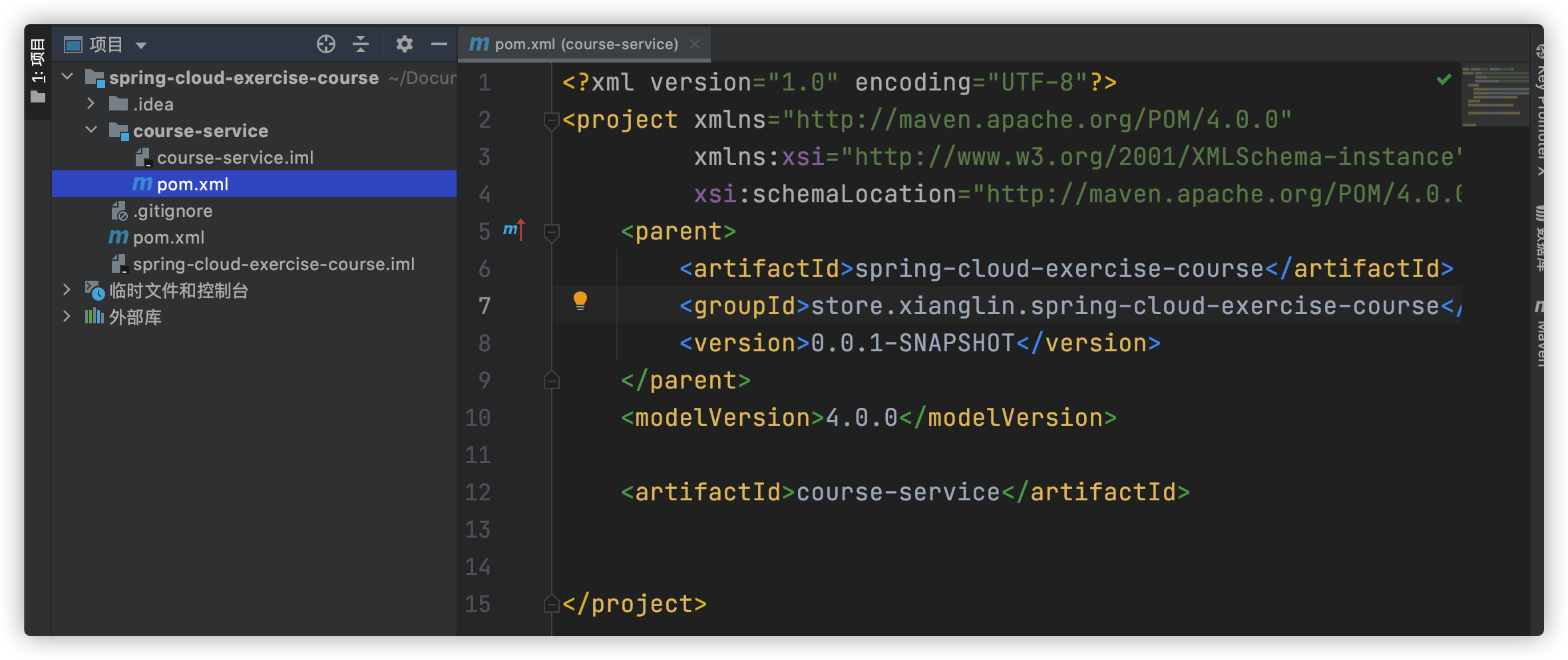The height and width of the screenshot is (660, 1568).
Task: Click Maven icon on the editor tab
Action: pyautogui.click(x=479, y=44)
